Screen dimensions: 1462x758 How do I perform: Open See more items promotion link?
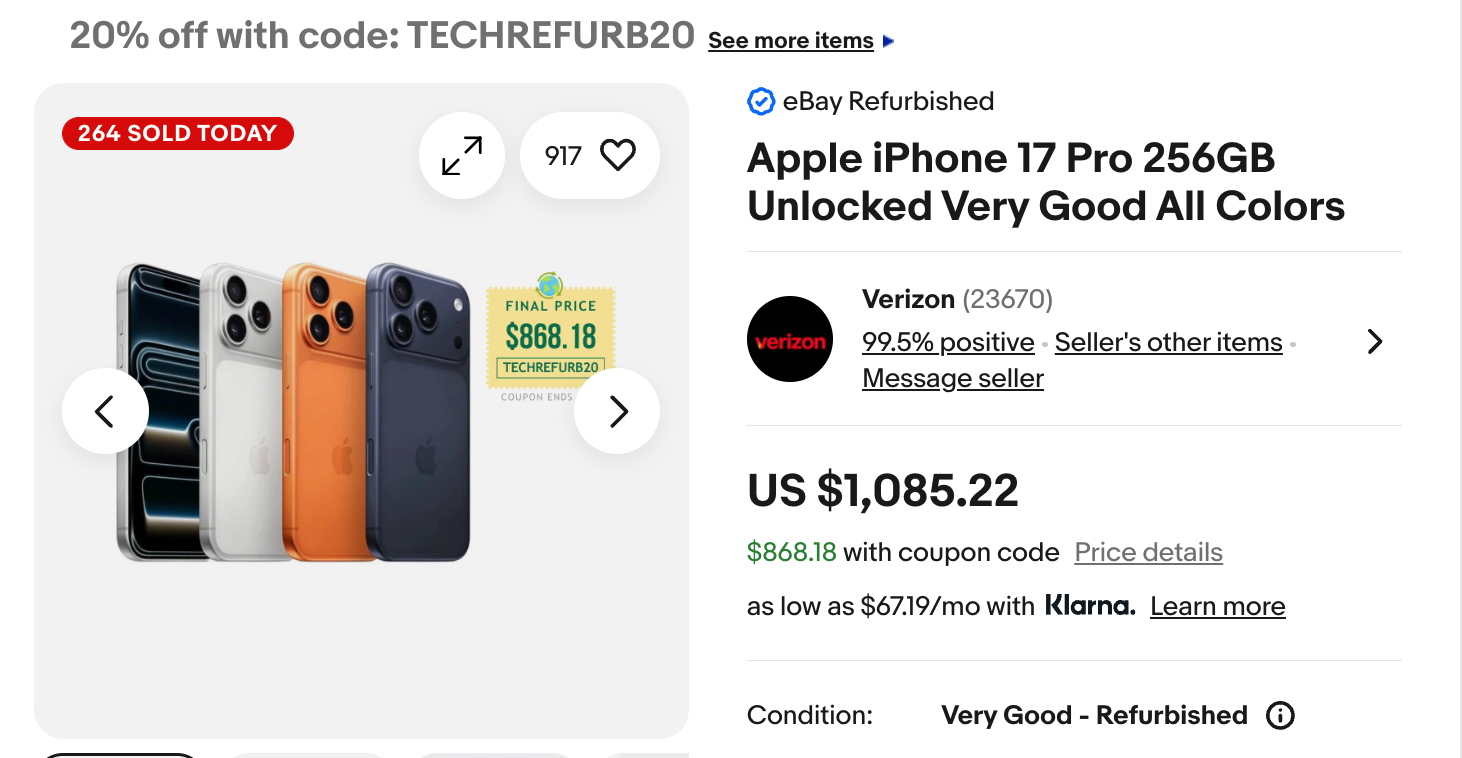click(790, 40)
